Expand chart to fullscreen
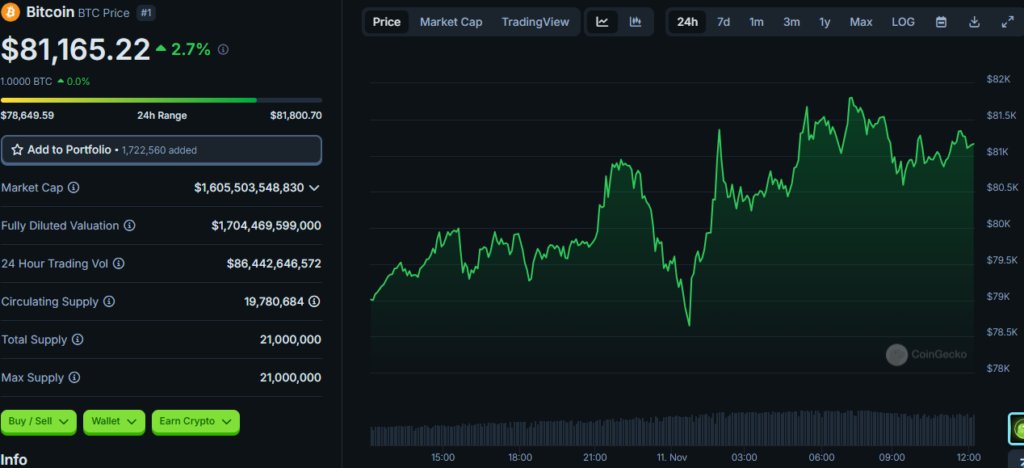This screenshot has height=468, width=1024. tap(1007, 22)
